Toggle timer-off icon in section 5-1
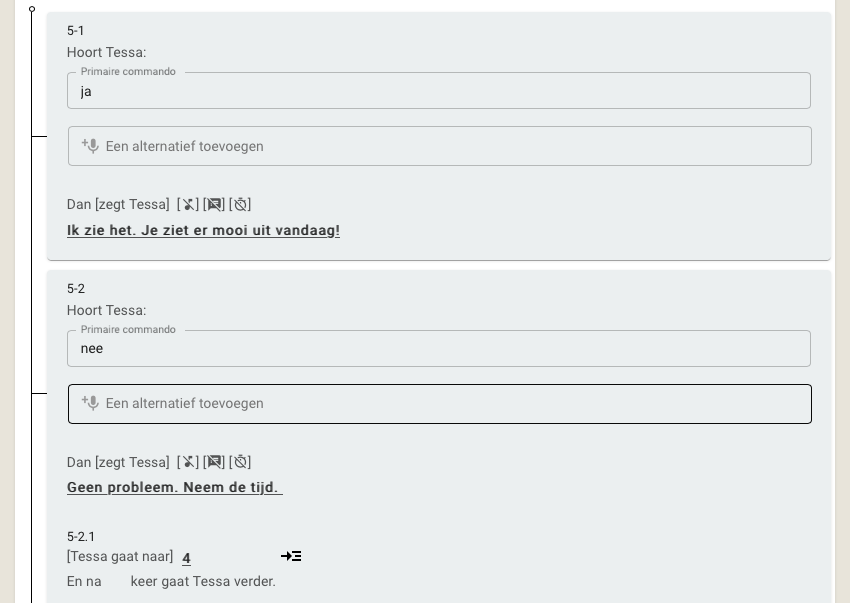The height and width of the screenshot is (603, 850). click(x=240, y=204)
